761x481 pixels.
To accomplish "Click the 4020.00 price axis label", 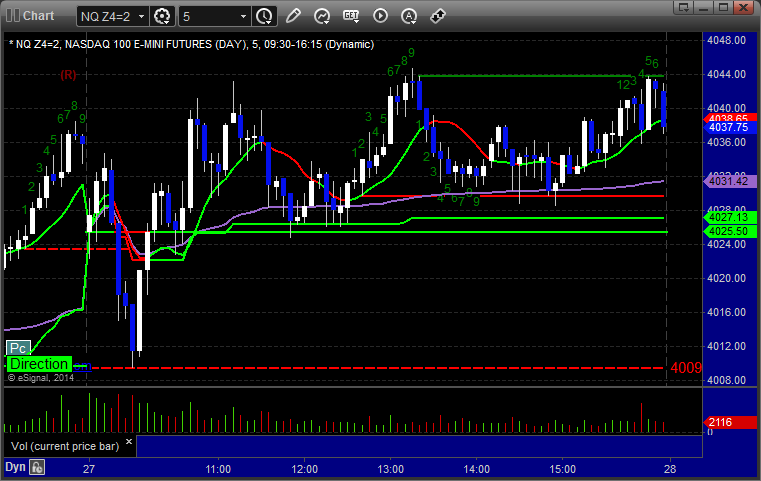I will pos(727,278).
